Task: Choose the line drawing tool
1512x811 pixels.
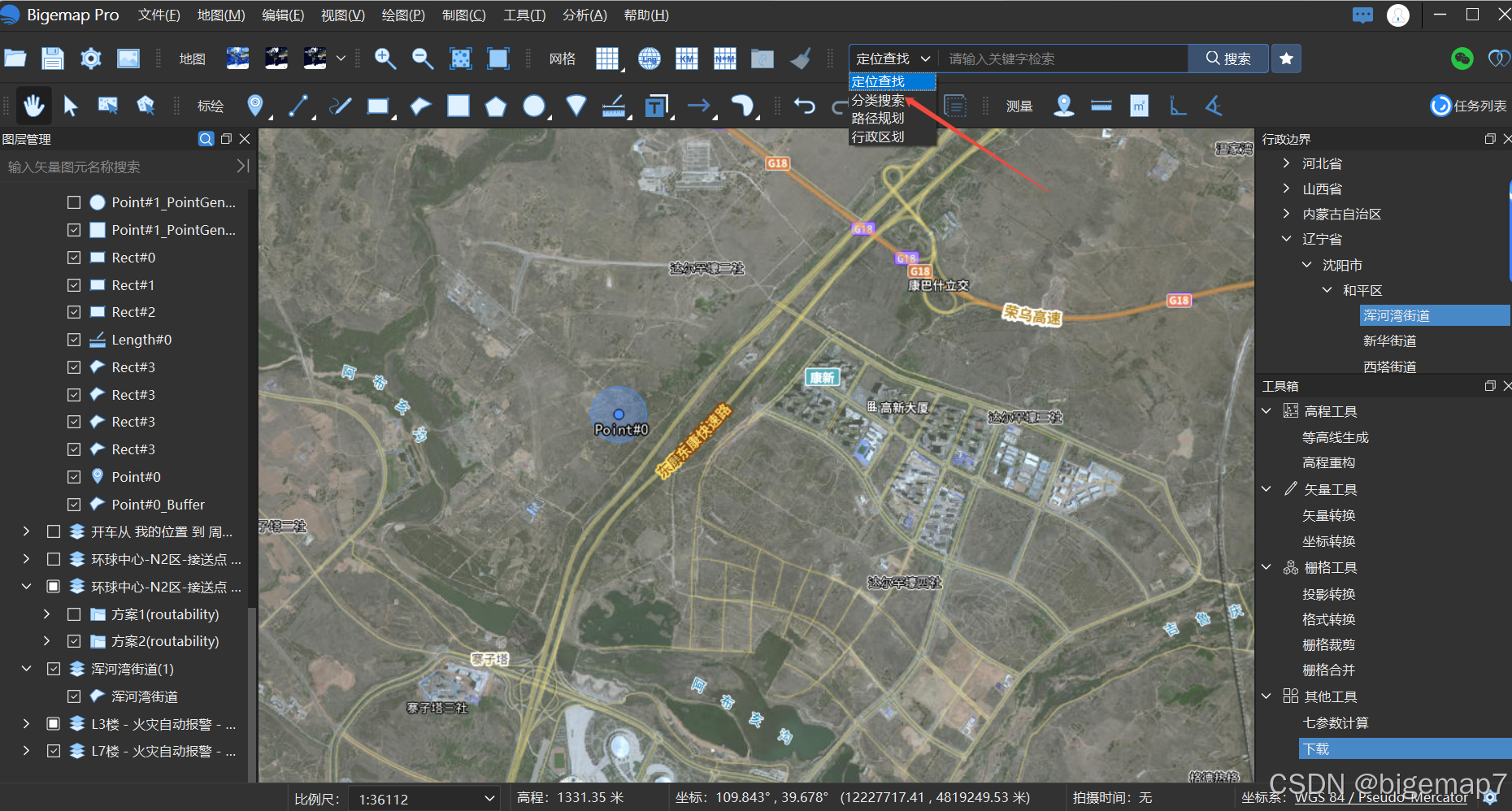Action: [298, 106]
